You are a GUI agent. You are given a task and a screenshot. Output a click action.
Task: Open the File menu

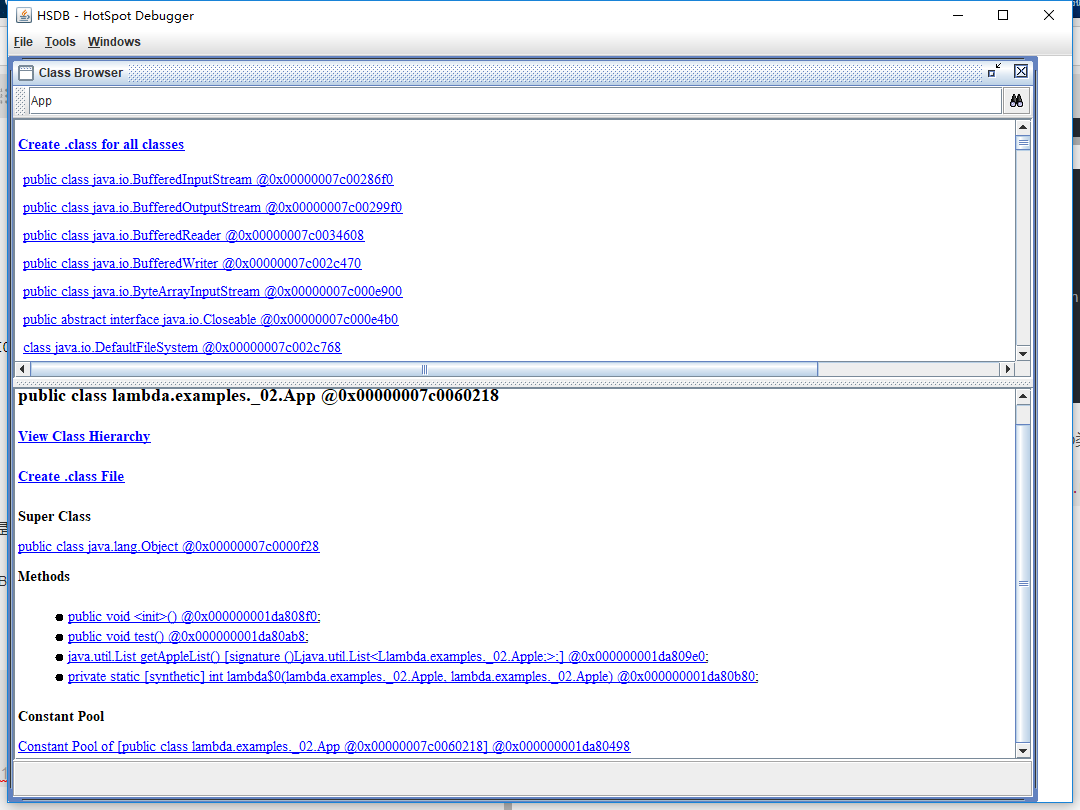coord(23,42)
